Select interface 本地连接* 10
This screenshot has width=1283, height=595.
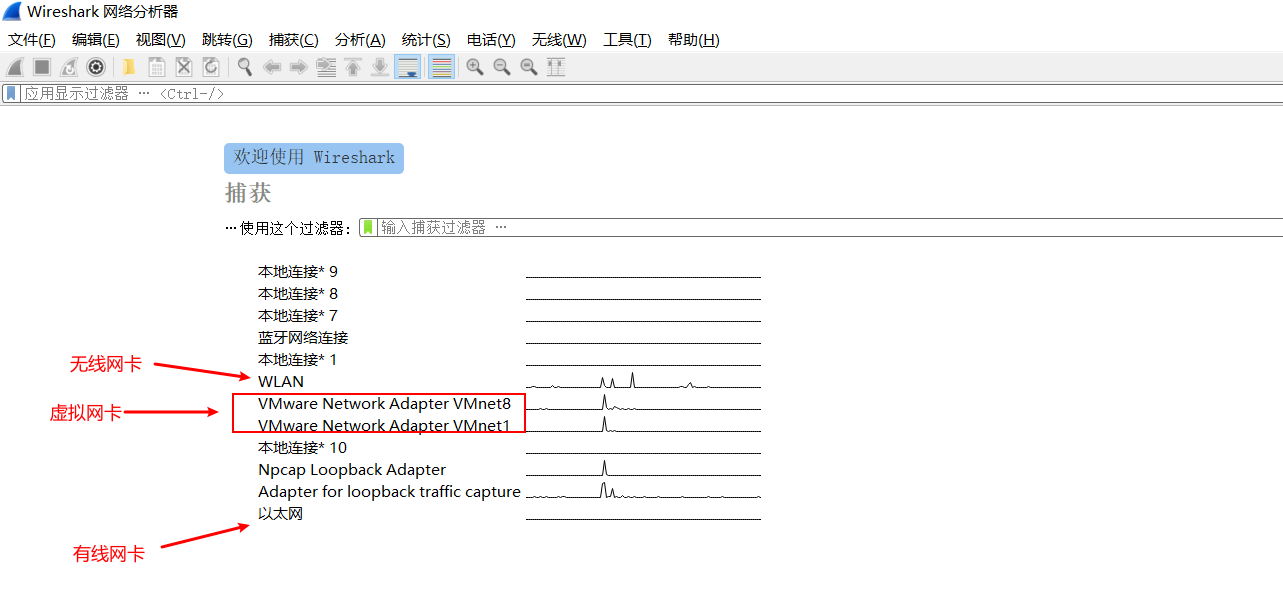click(x=302, y=447)
